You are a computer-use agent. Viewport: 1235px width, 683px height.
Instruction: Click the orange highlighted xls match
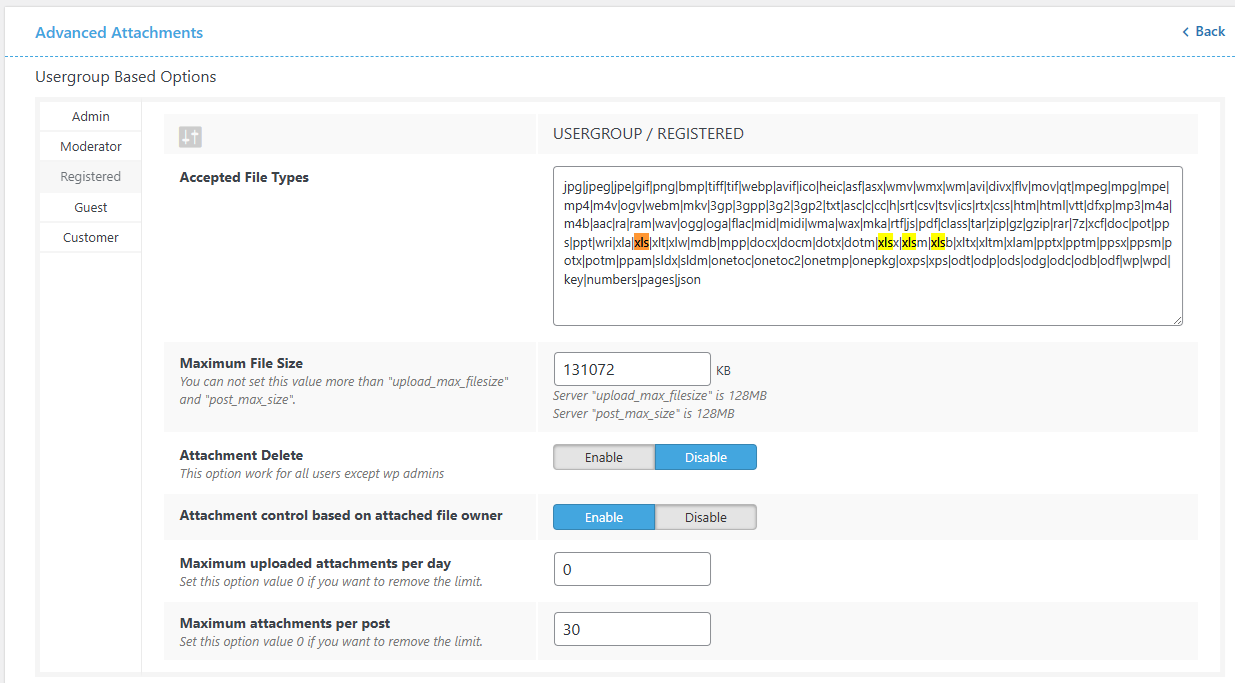click(x=641, y=242)
